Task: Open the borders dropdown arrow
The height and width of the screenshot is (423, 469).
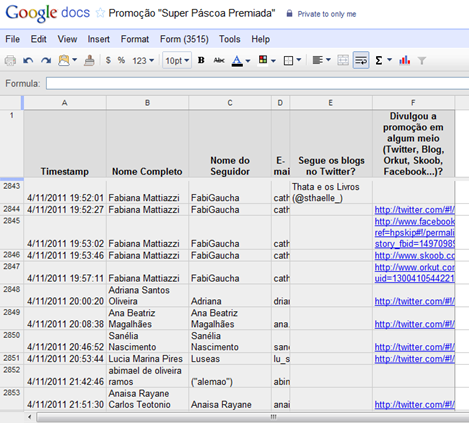Action: click(x=299, y=60)
